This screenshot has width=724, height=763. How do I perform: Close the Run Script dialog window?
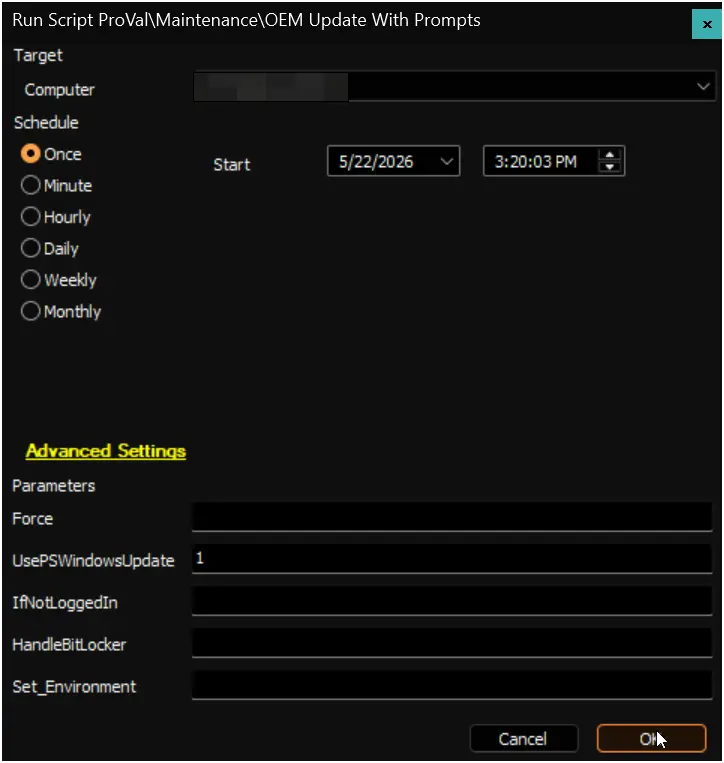[706, 24]
